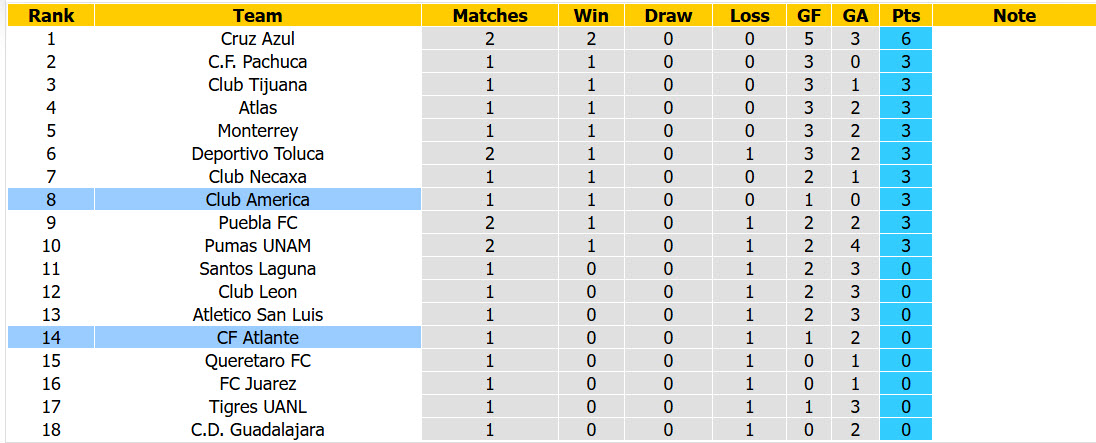Click the Tigres UANL team name
The image size is (1096, 443).
pyautogui.click(x=258, y=407)
